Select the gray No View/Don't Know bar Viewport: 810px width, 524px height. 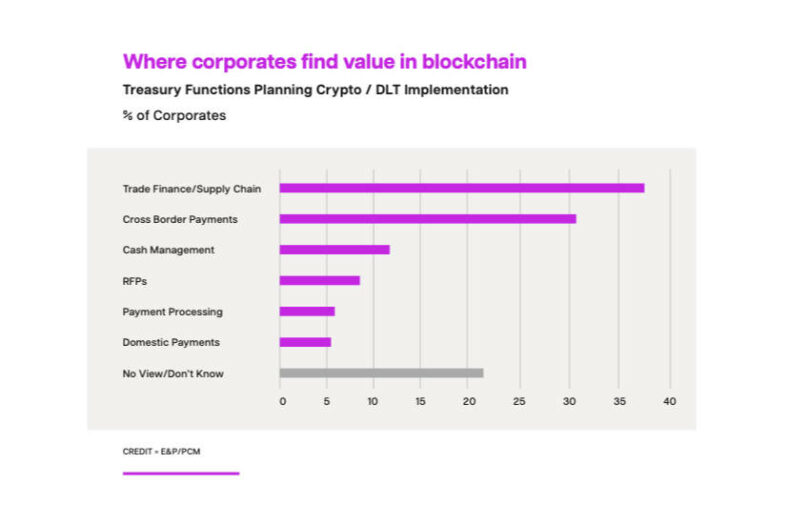pyautogui.click(x=381, y=373)
